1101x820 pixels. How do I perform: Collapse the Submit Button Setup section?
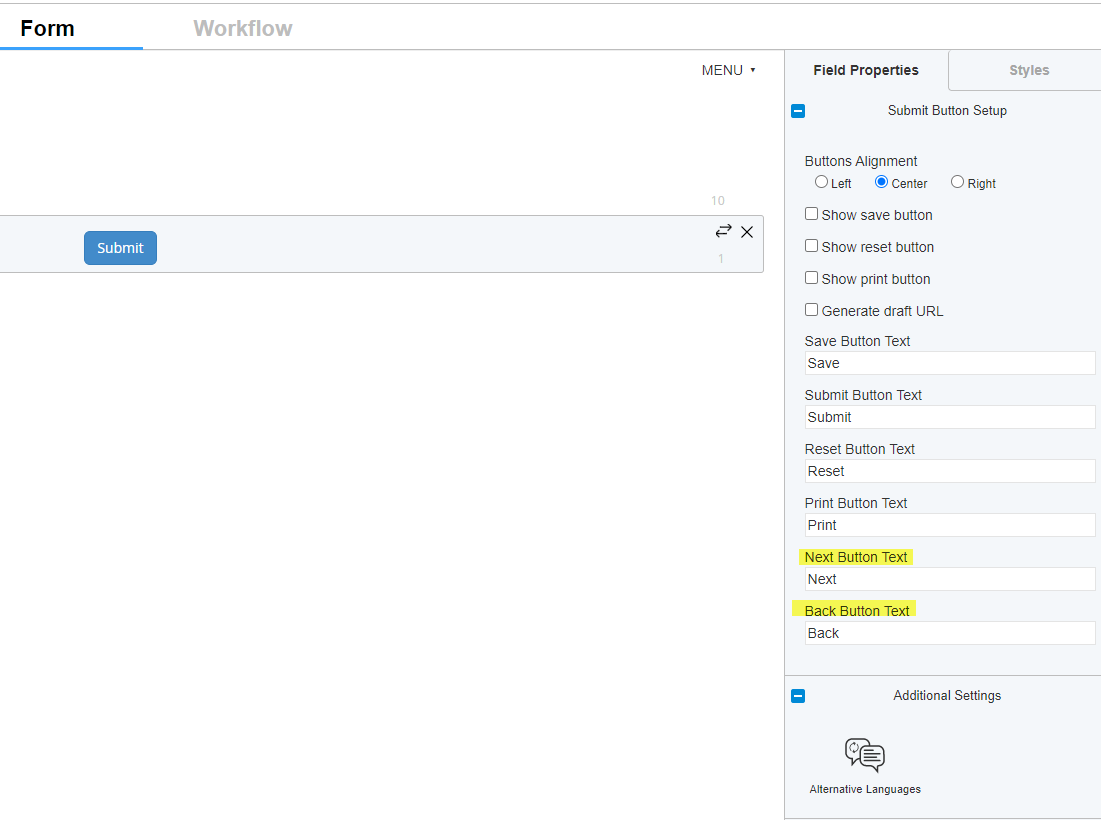point(798,111)
